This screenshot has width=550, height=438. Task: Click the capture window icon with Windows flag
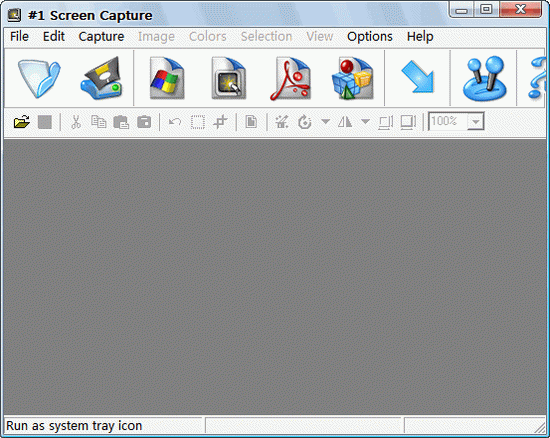pyautogui.click(x=167, y=78)
